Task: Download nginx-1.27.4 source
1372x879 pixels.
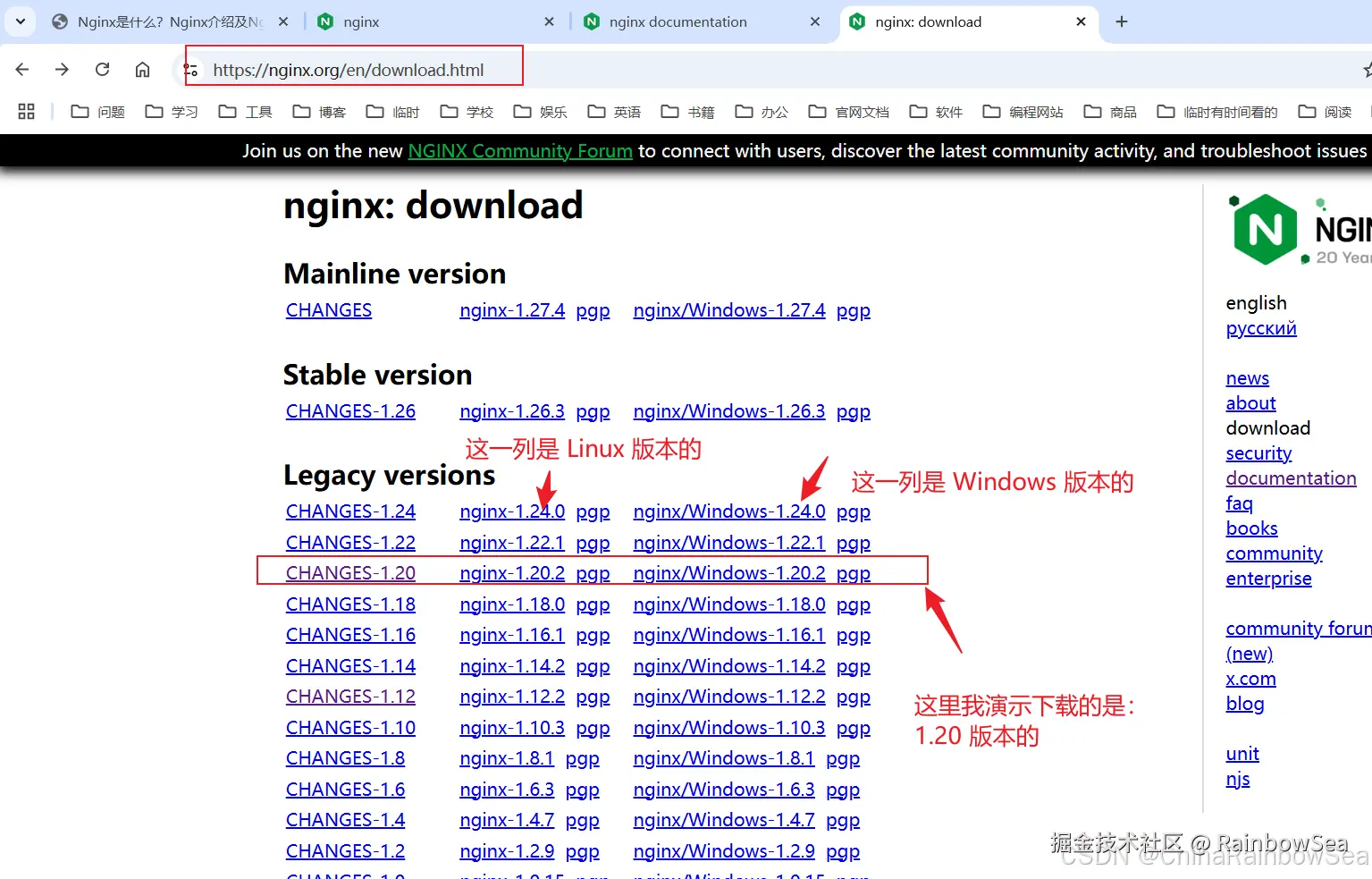Action: (512, 310)
